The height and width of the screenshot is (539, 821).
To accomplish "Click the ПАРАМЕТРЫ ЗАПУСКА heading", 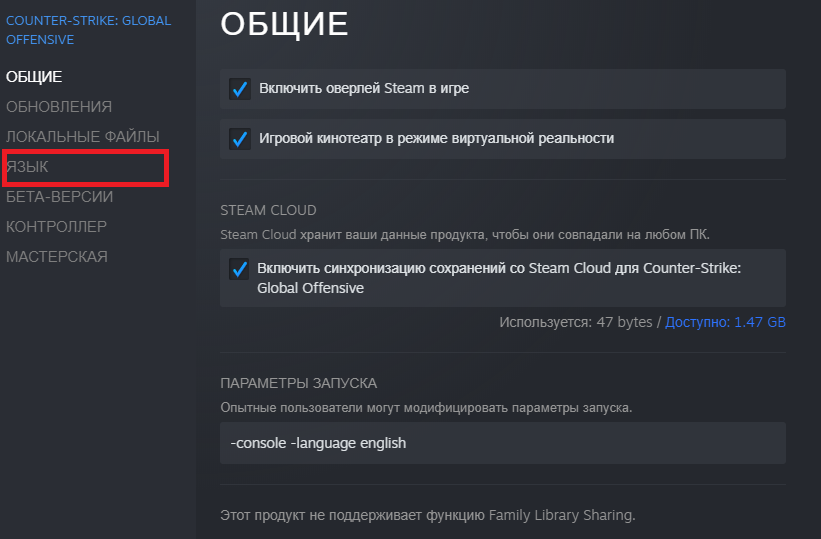I will point(298,383).
